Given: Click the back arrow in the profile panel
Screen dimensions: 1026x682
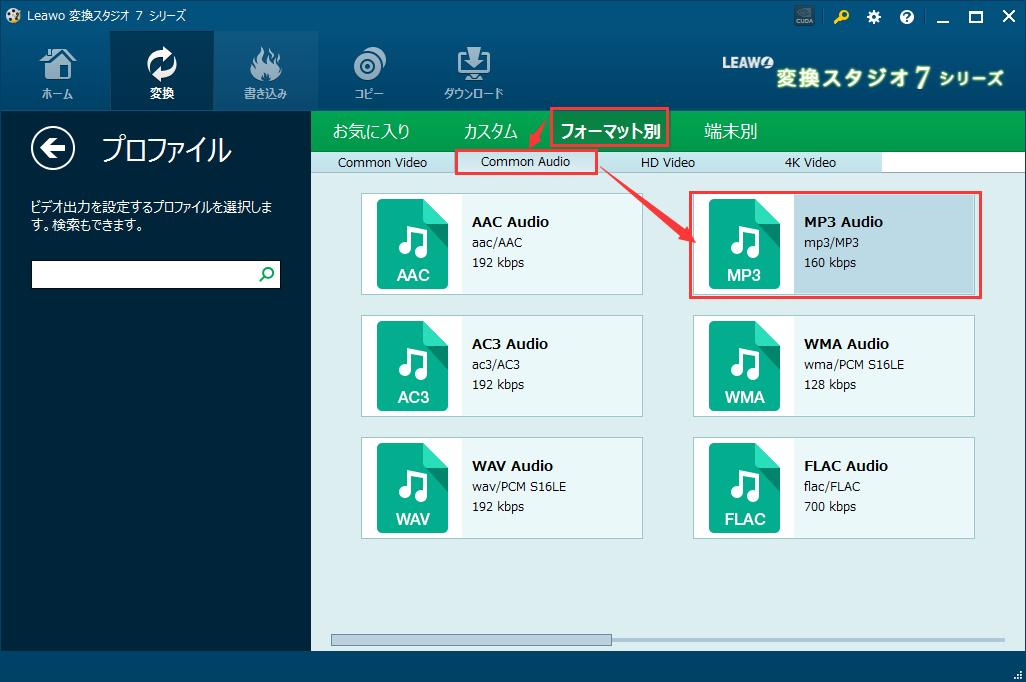Looking at the screenshot, I should [x=52, y=148].
